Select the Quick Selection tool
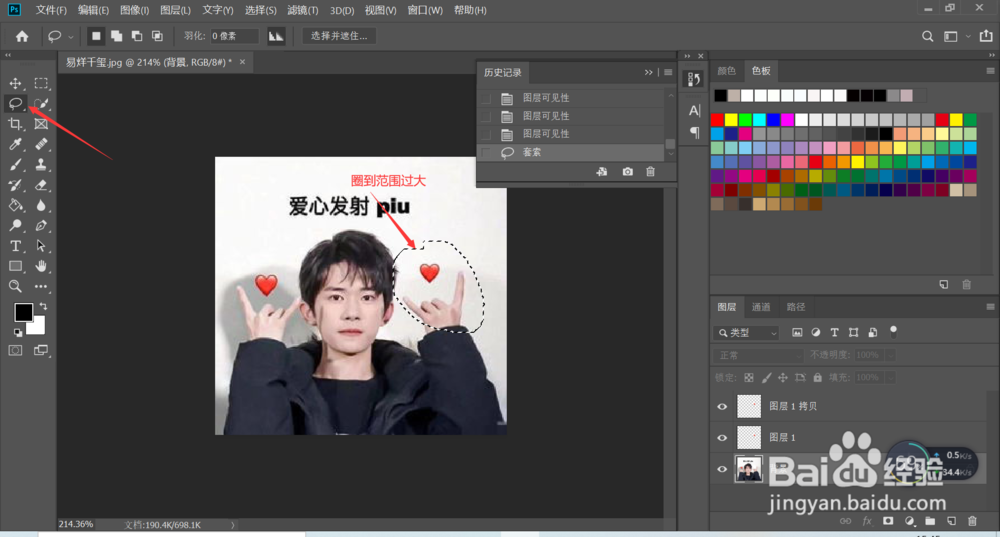 click(x=41, y=104)
